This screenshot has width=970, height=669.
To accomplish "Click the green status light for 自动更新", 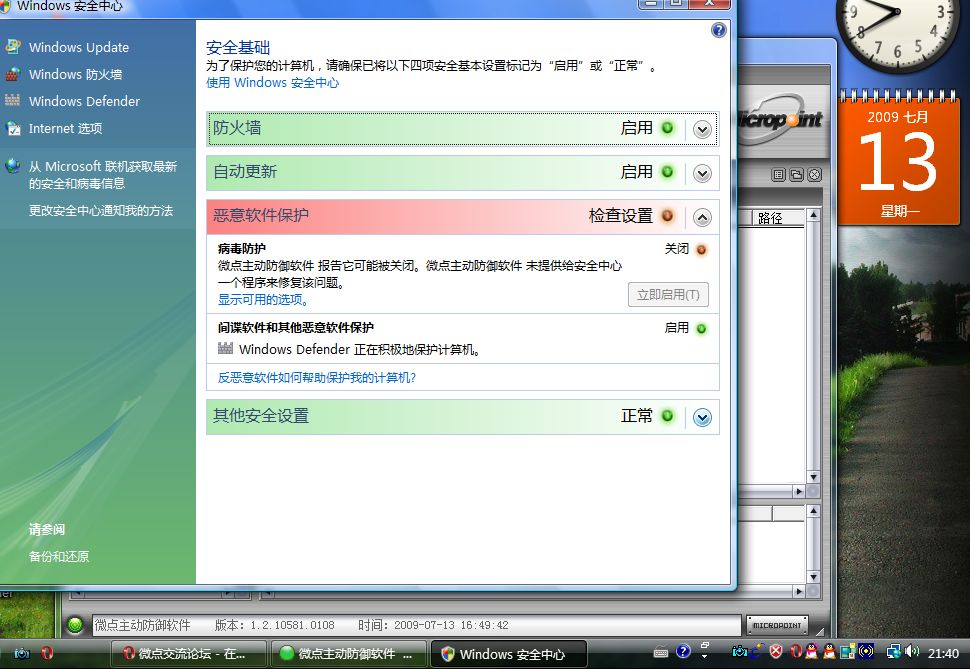I will pos(667,171).
